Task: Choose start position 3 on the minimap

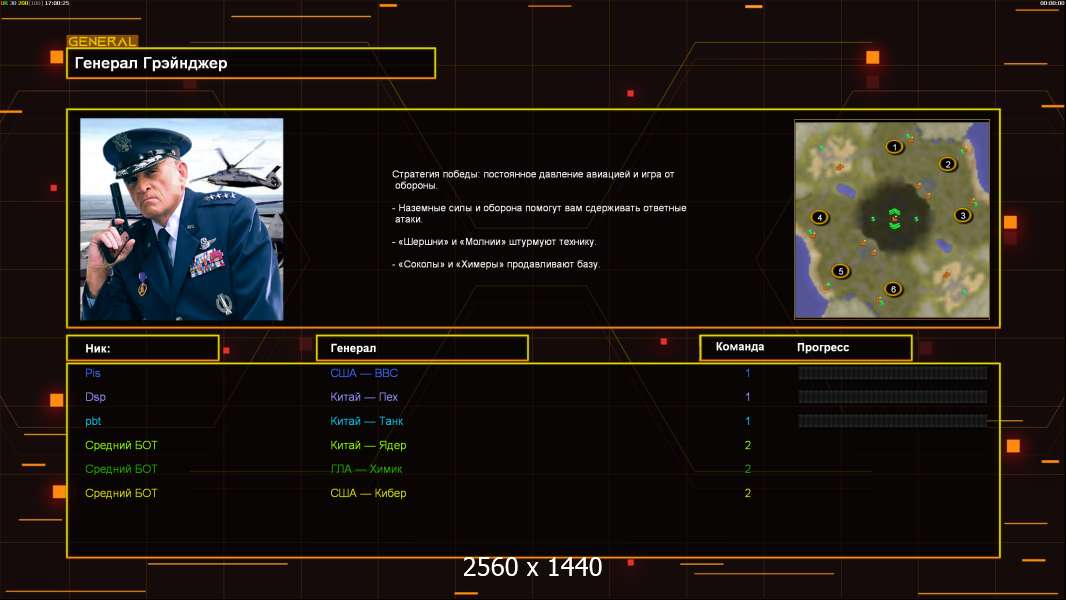Action: [x=963, y=215]
